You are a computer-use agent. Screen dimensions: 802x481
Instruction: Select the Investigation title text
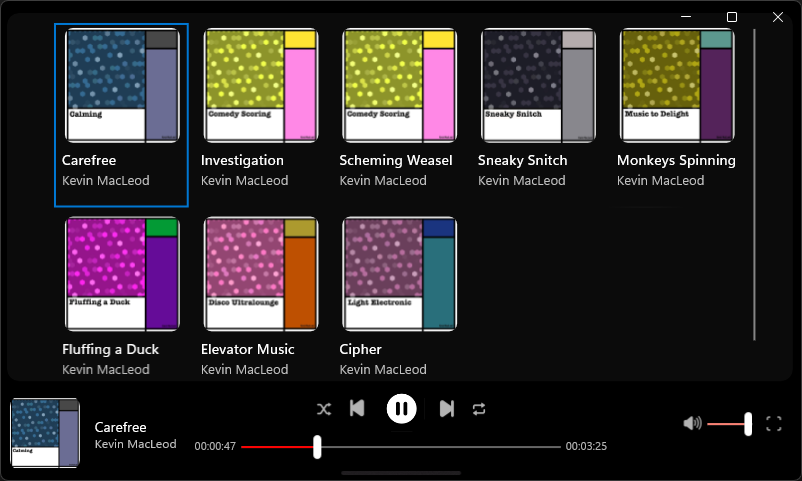tap(242, 160)
